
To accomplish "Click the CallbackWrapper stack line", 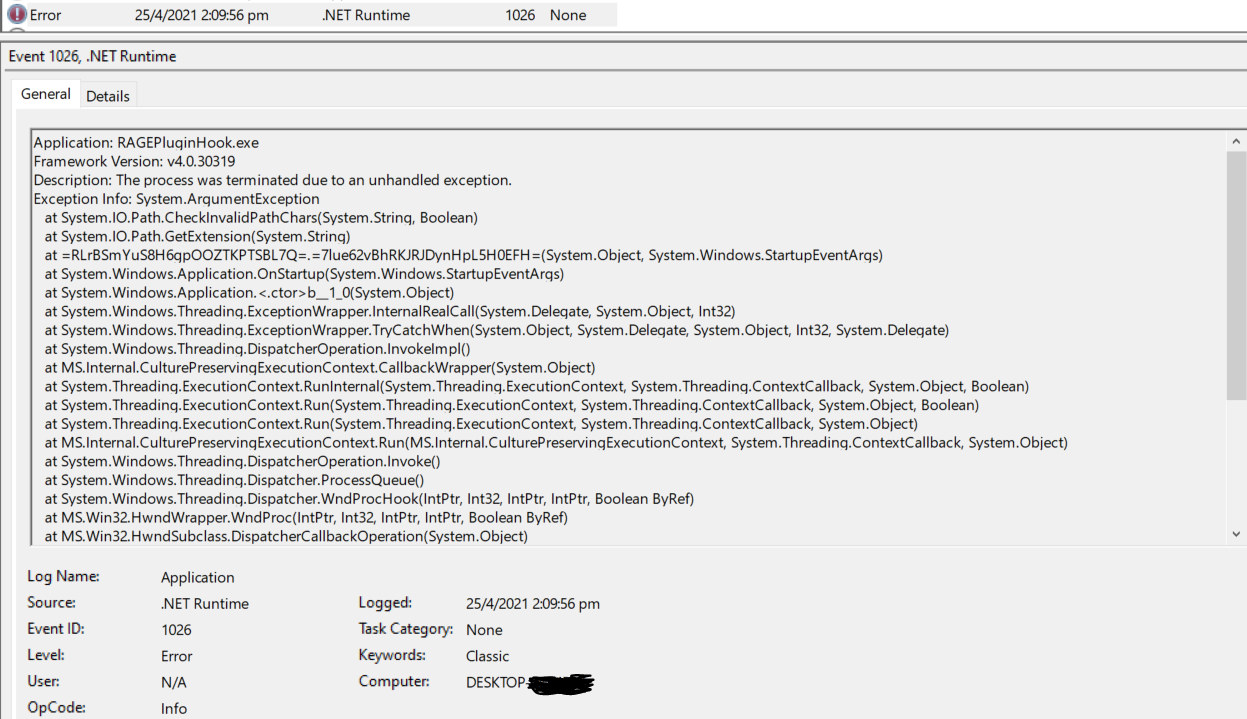I will pos(320,368).
